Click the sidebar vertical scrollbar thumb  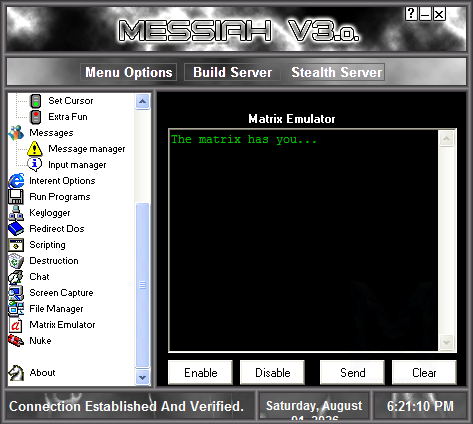tap(143, 285)
